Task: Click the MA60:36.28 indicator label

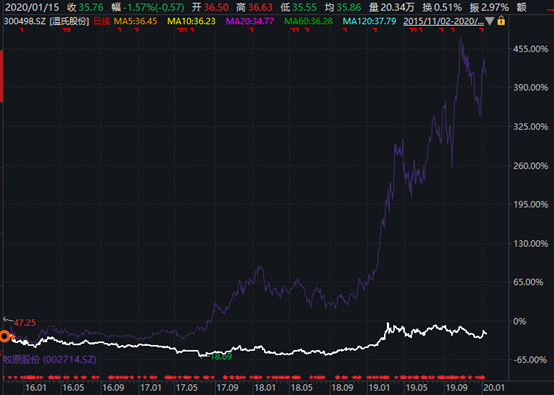Action: tap(308, 21)
